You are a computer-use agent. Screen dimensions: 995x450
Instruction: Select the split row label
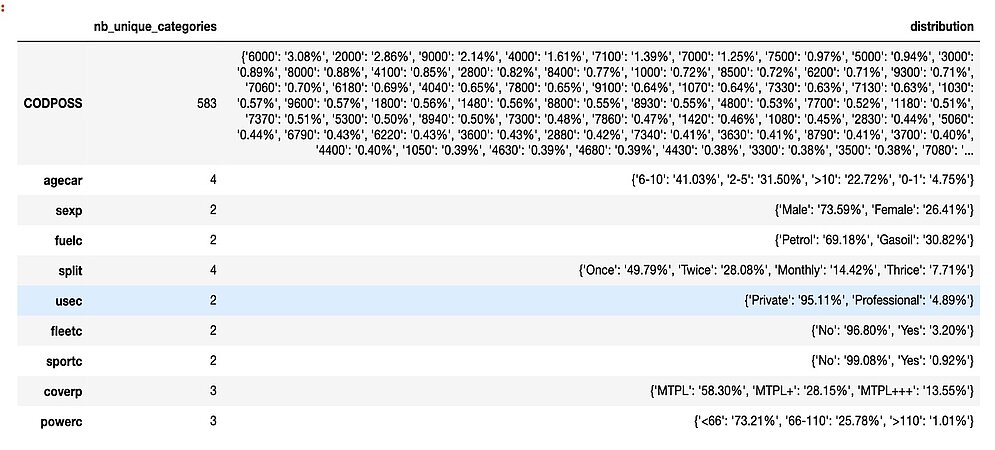click(68, 270)
